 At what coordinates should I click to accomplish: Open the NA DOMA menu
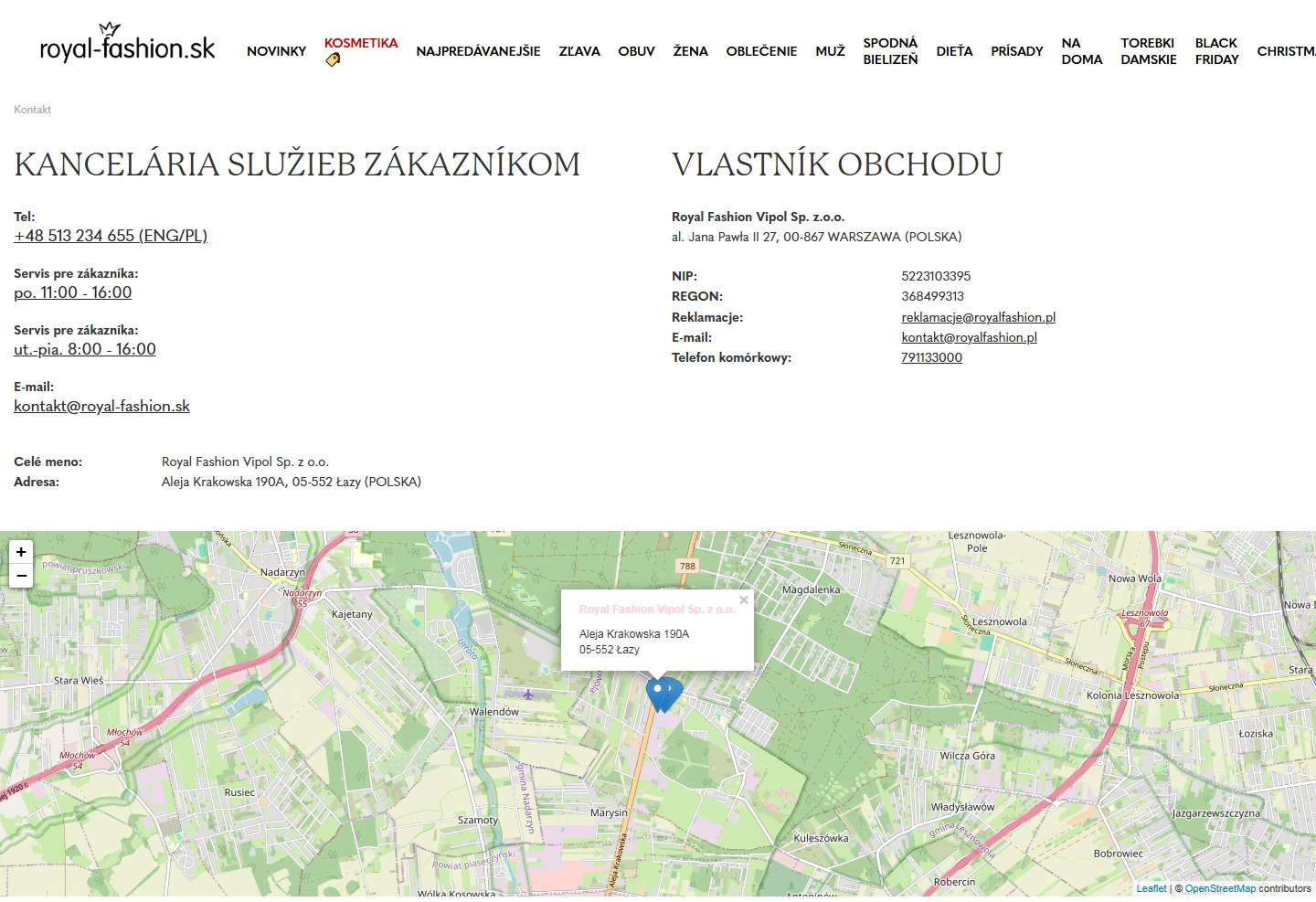point(1082,51)
